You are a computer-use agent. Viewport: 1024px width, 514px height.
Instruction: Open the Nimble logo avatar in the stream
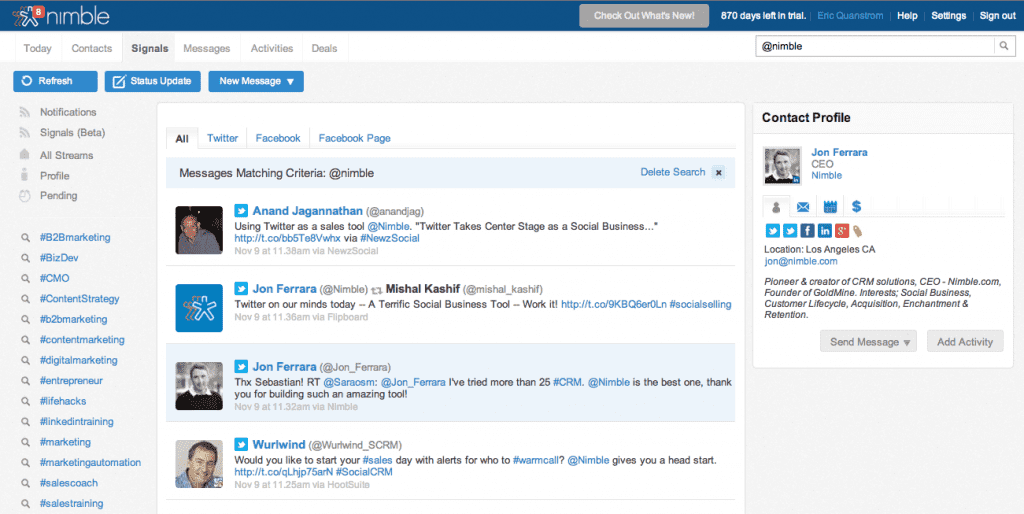[199, 308]
